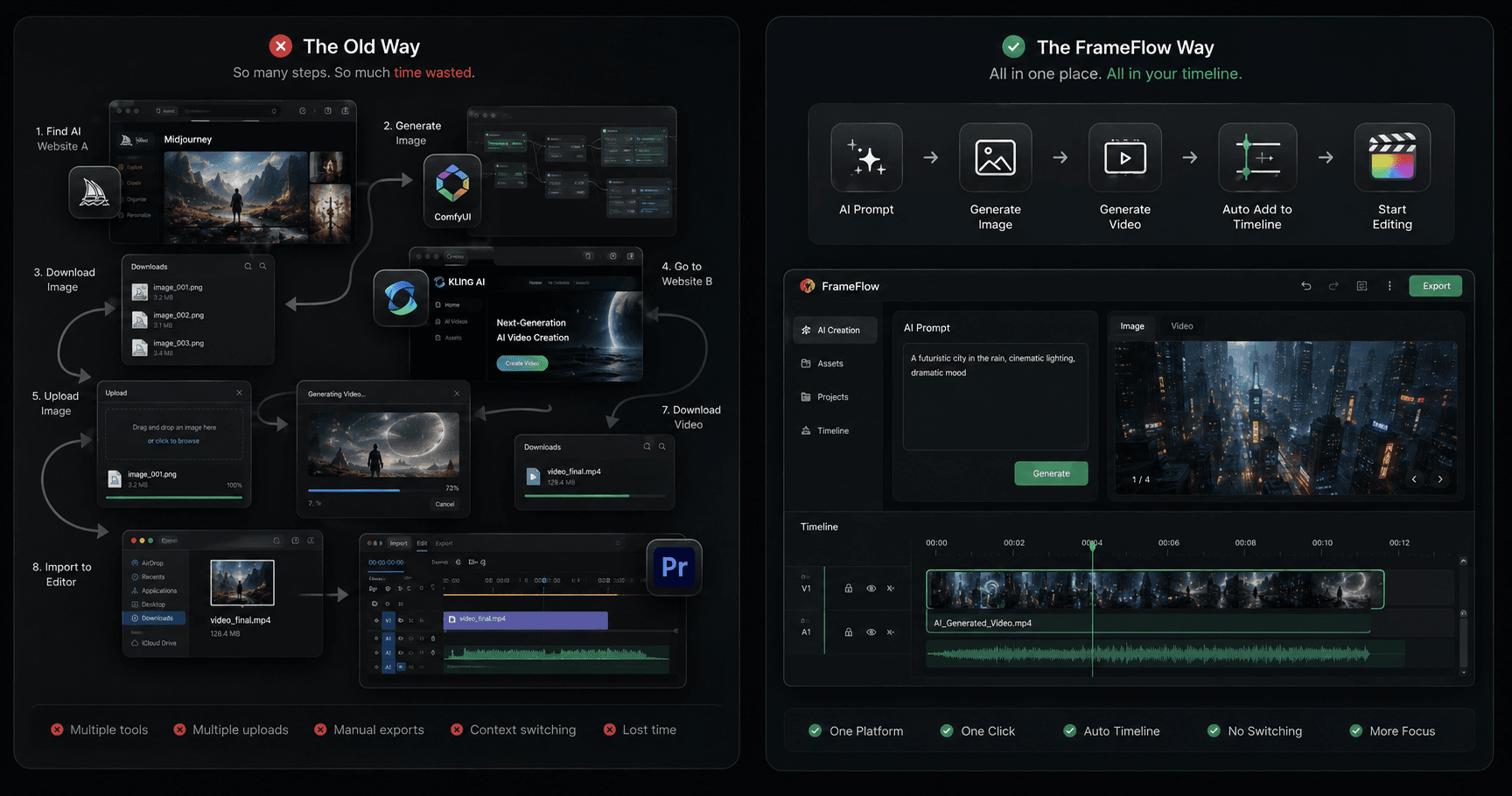Click image_002.png file icon in Downloads
1512x796 pixels.
click(x=139, y=320)
